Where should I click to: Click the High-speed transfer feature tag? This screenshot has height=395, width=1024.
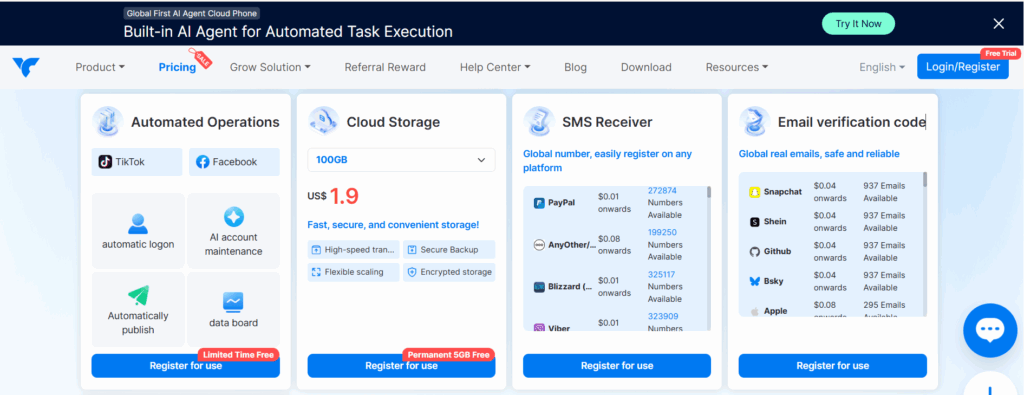click(x=353, y=249)
